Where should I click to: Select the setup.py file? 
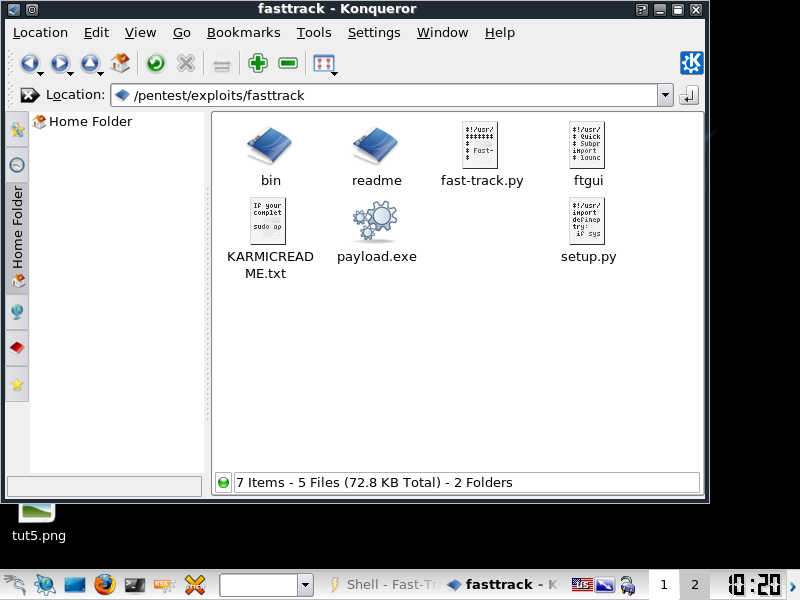pos(588,231)
